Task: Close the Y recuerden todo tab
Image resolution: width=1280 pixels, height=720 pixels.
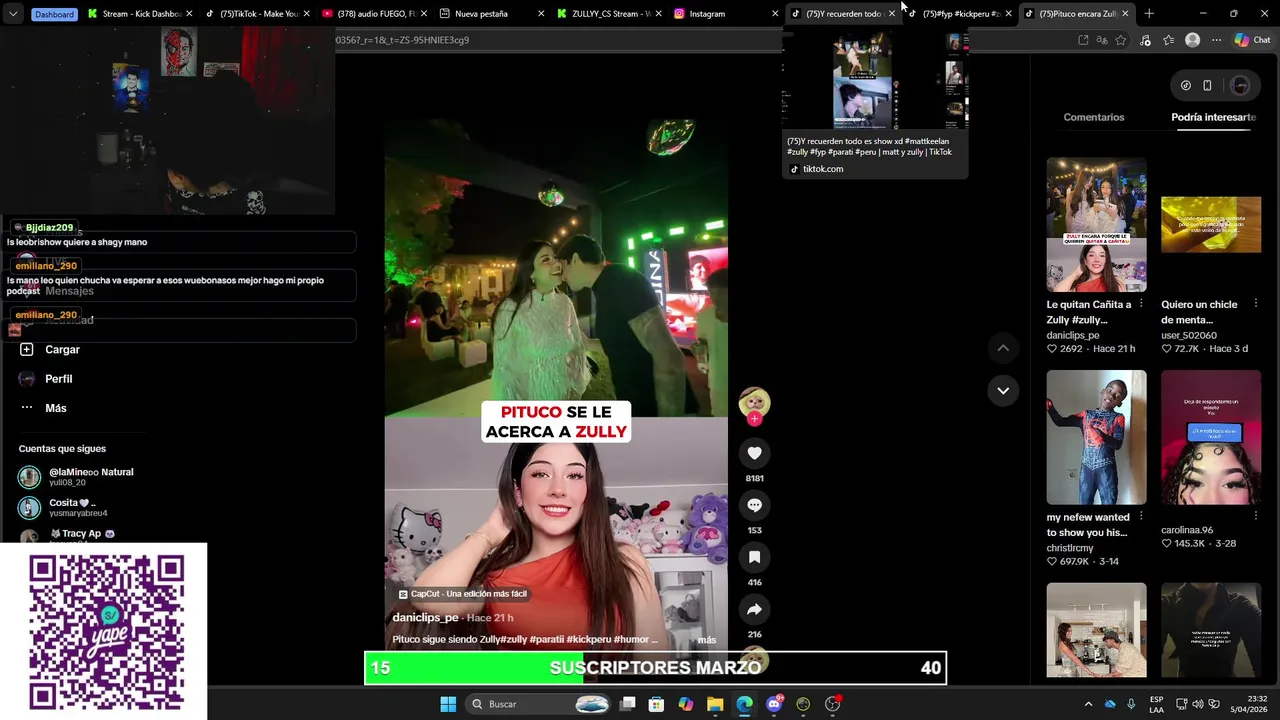Action: pos(892,14)
